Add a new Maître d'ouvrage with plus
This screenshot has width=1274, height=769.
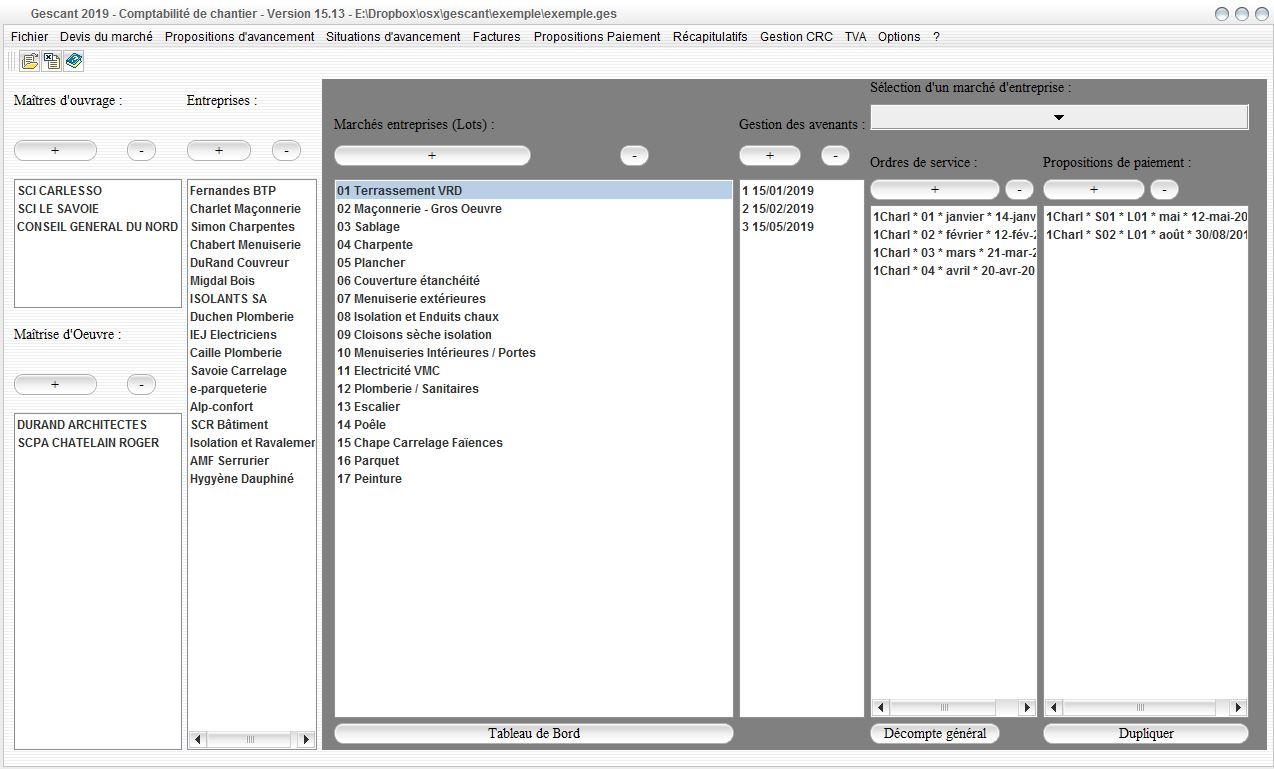point(55,150)
